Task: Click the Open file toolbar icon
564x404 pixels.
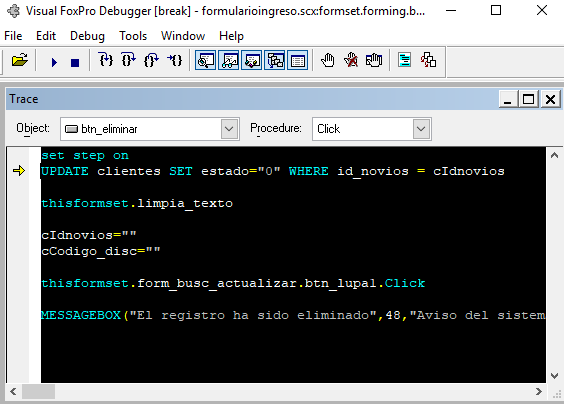Action: pyautogui.click(x=19, y=60)
